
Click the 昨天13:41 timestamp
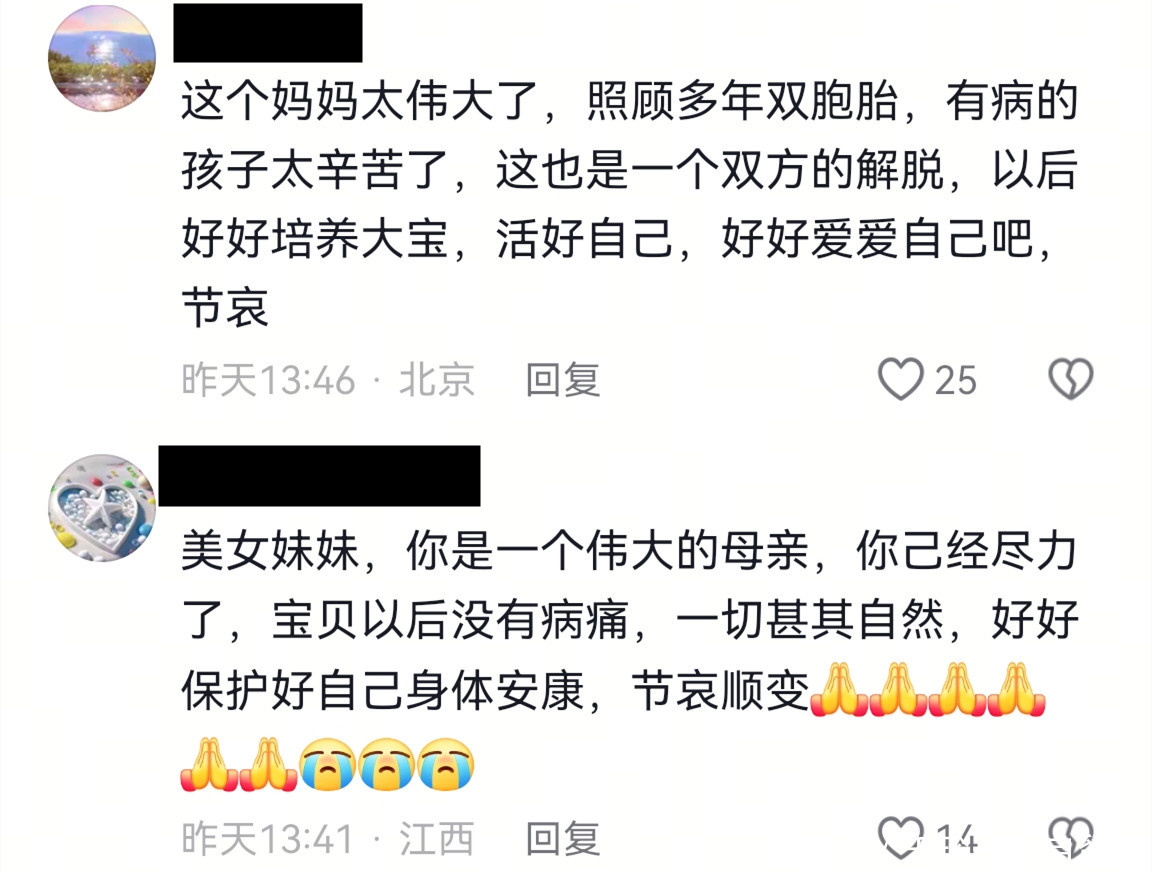(267, 838)
